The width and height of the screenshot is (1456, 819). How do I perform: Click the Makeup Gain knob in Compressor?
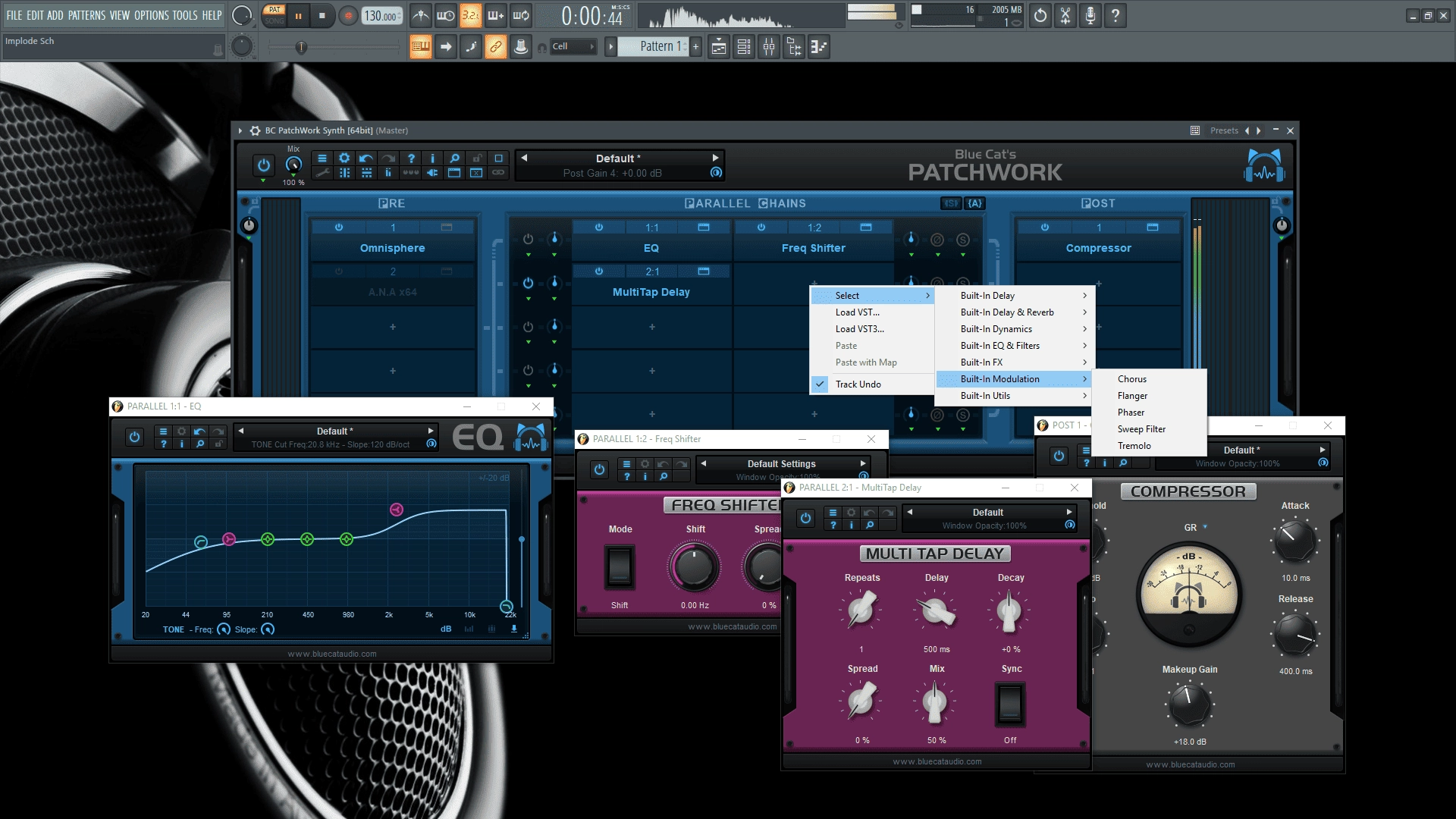click(x=1189, y=704)
